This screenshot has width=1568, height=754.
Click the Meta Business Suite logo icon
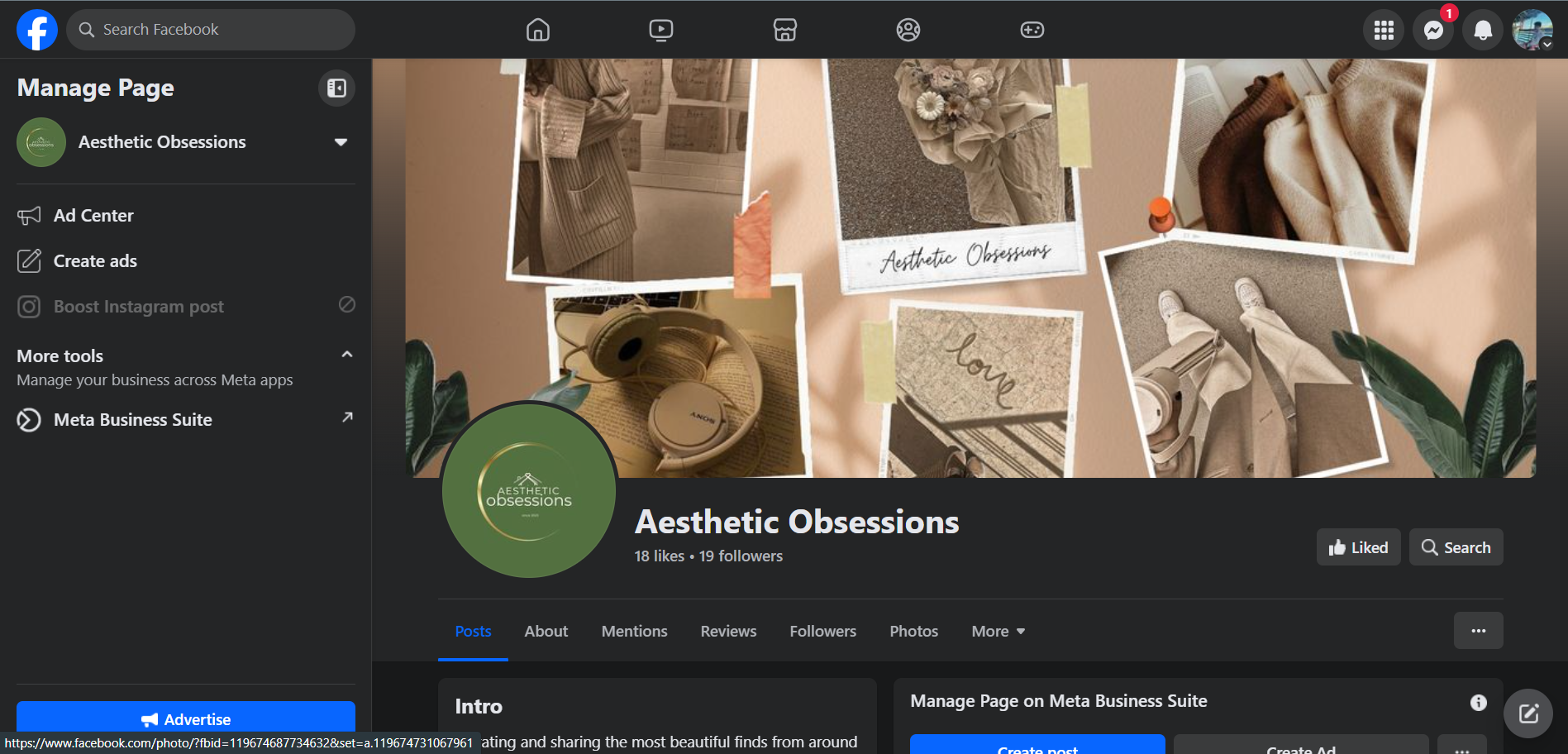(x=29, y=420)
